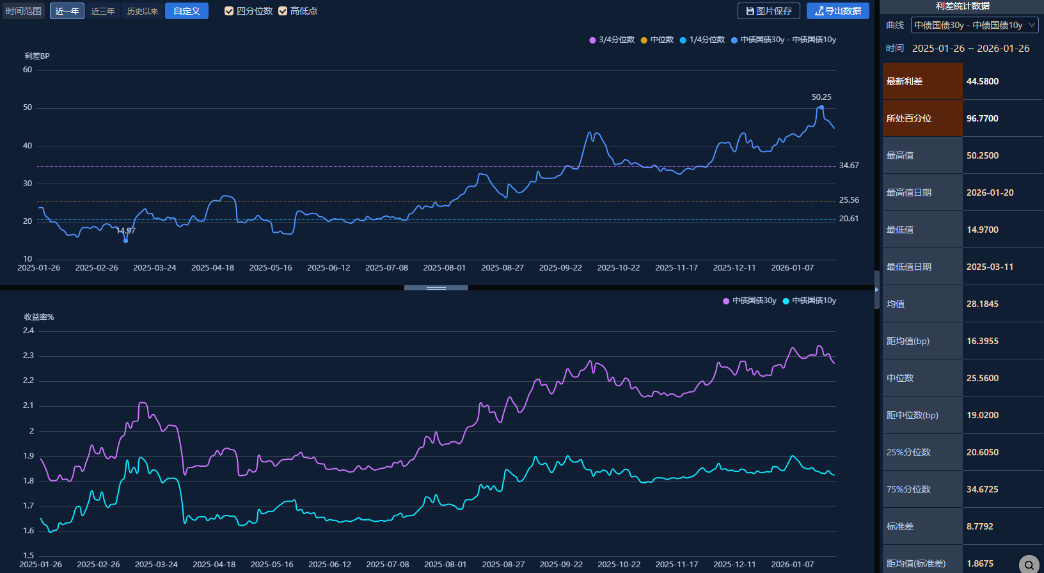Hide the 中债国债10y yield series in legend
1044x573 pixels.
[x=787, y=300]
